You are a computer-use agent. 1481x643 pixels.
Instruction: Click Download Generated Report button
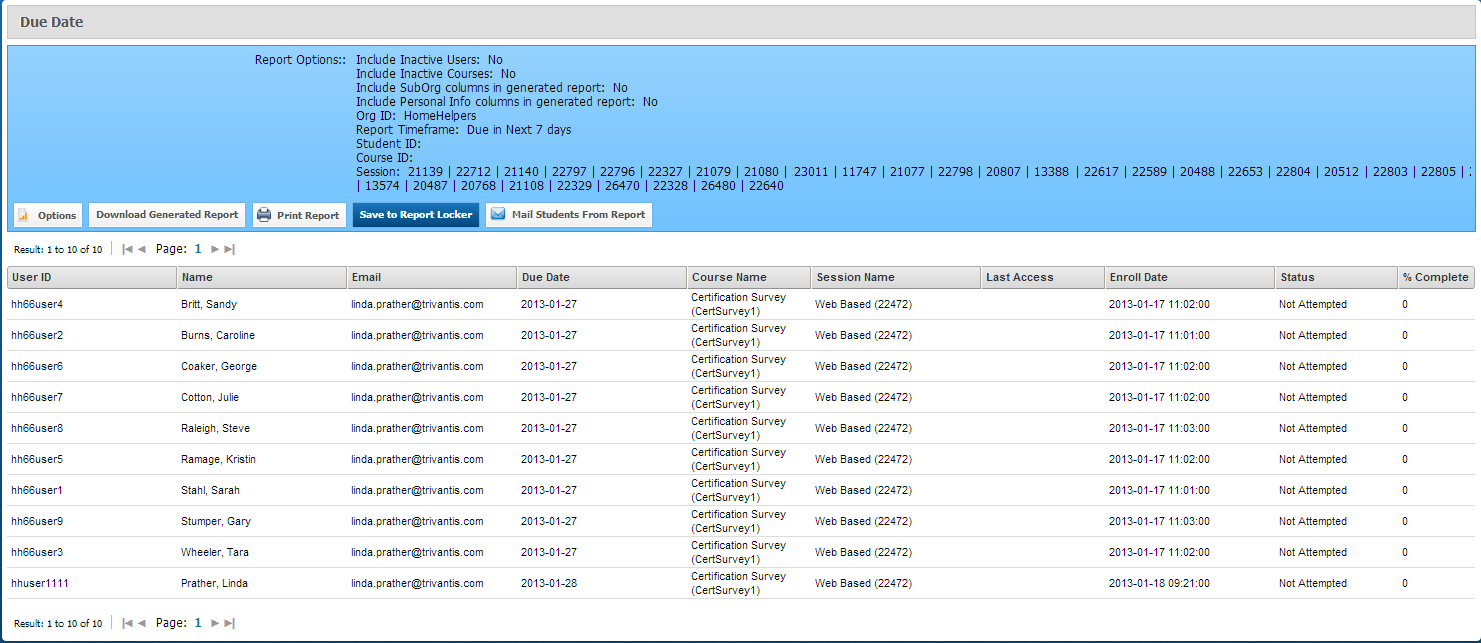pos(167,215)
